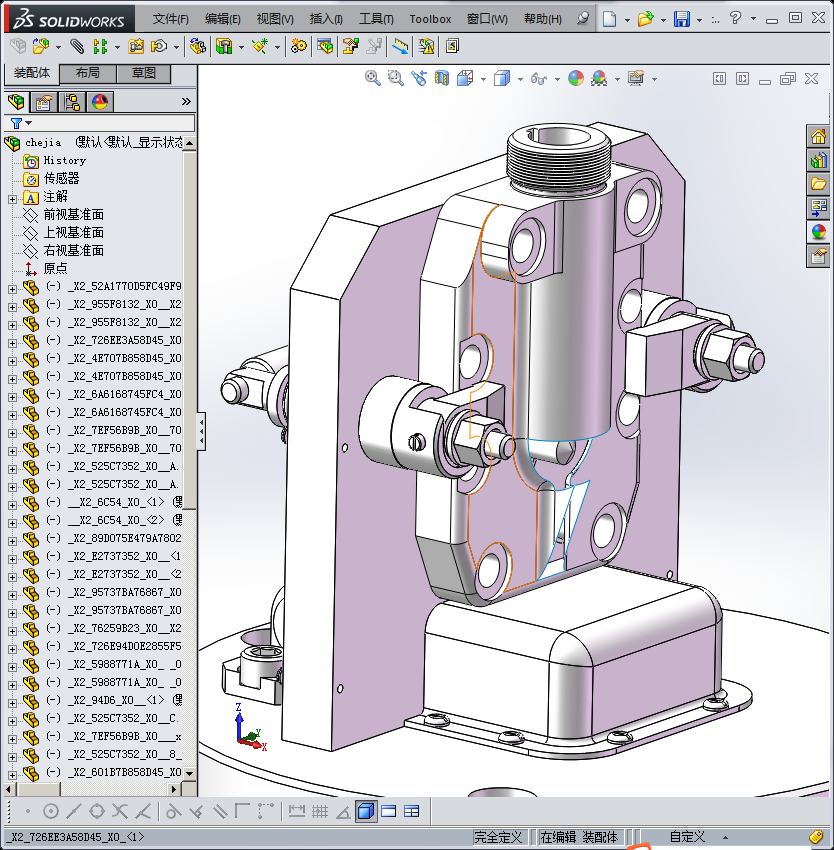Screen dimensions: 834x850
Task: Toggle the center point snap in bottom toolbar
Action: tap(51, 811)
